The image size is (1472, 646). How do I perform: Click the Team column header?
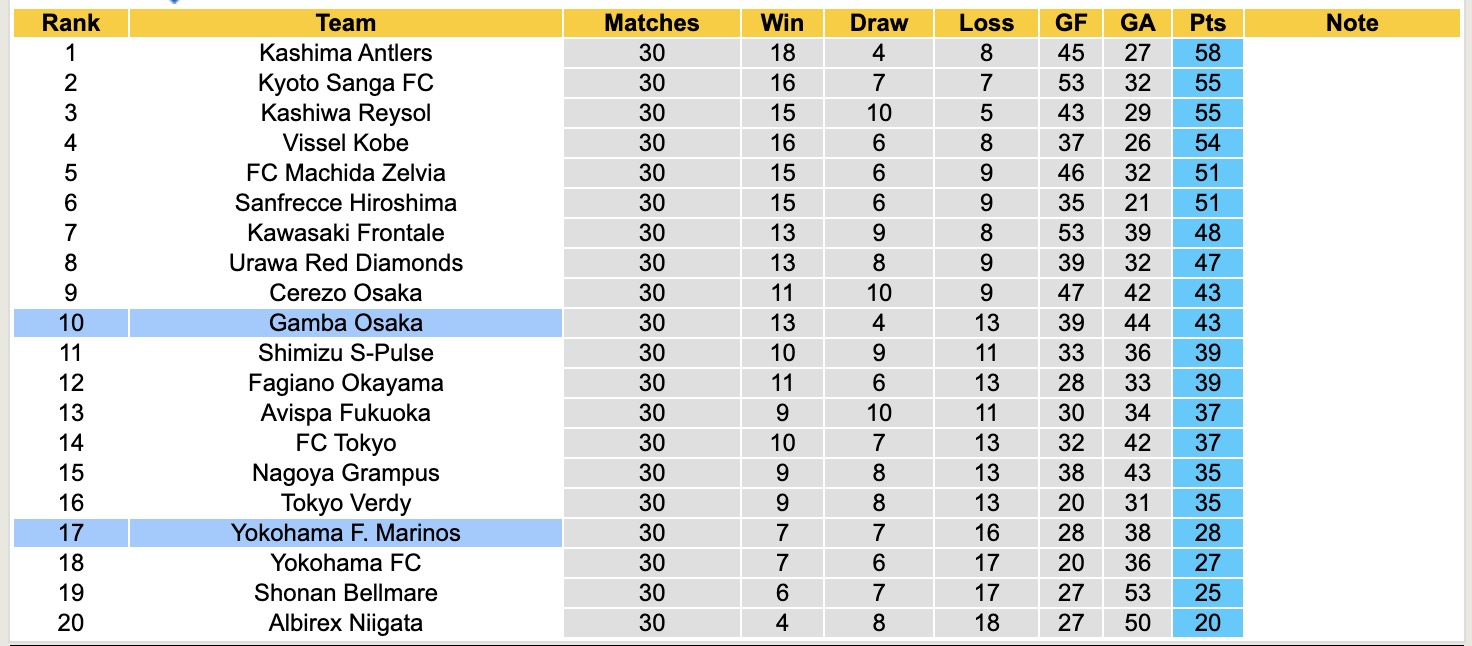[x=345, y=23]
